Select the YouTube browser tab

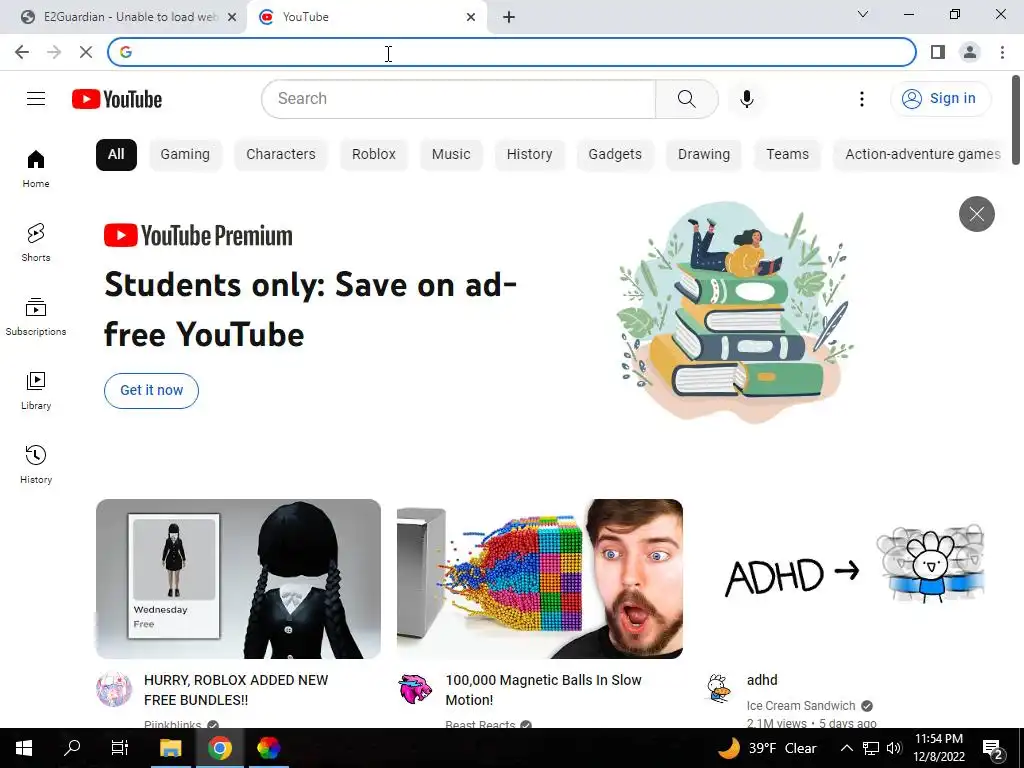(366, 17)
